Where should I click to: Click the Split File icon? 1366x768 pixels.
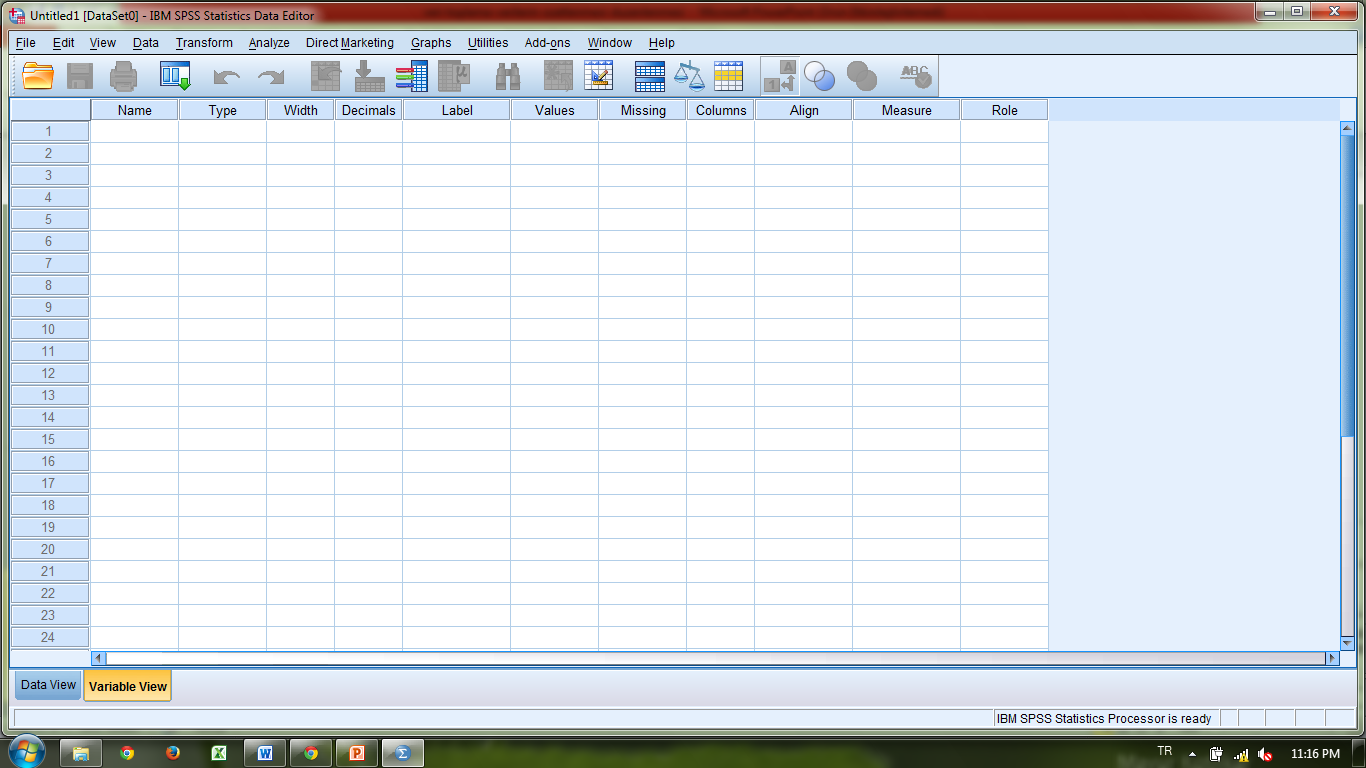650,76
